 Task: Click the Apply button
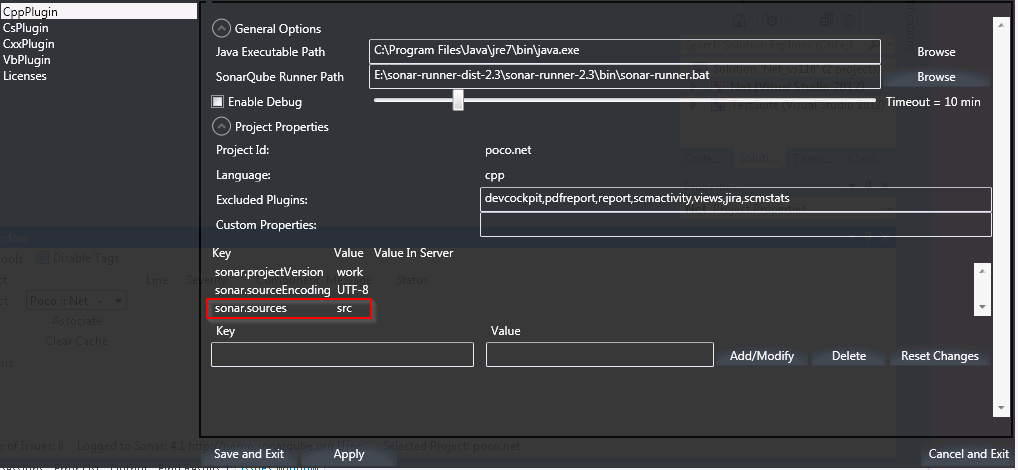(349, 454)
